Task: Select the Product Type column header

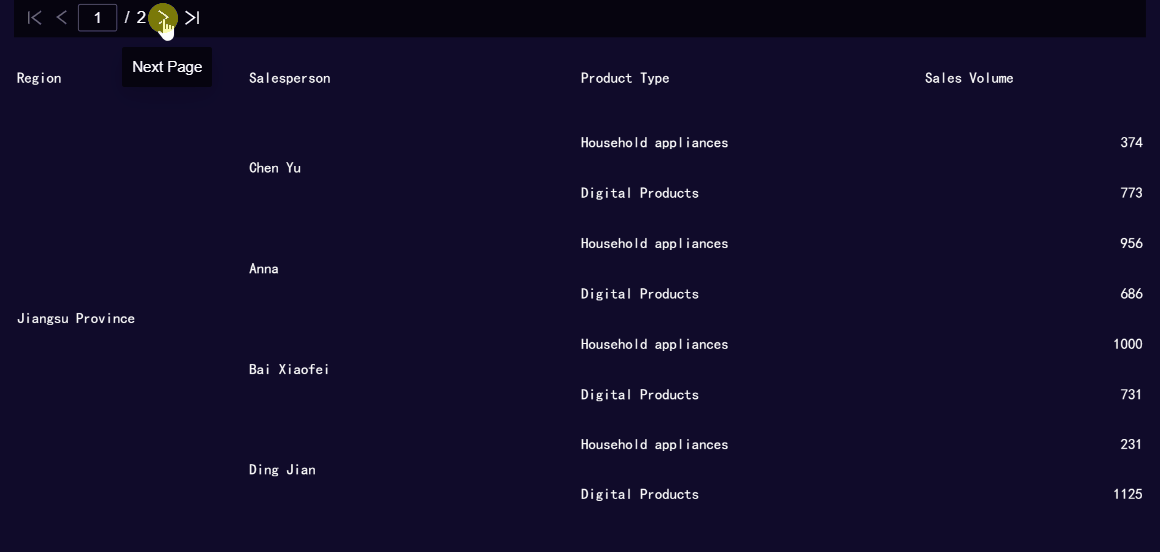Action: [625, 78]
